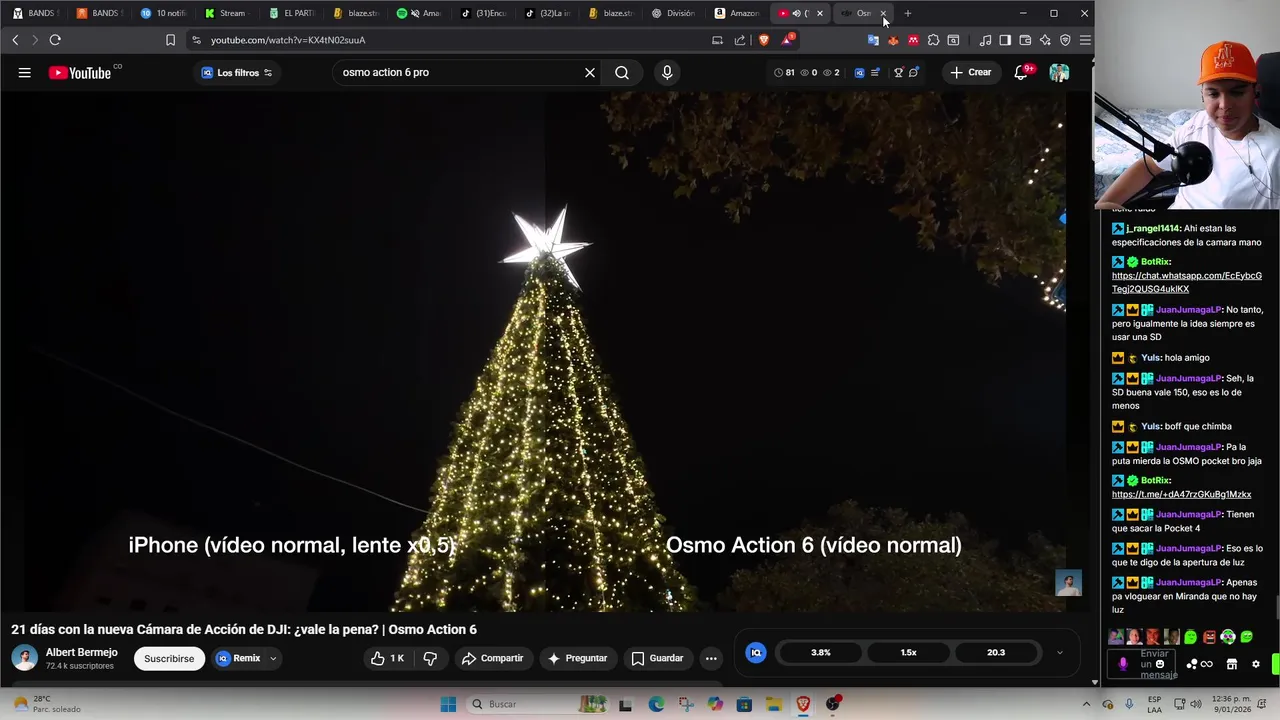Viewport: 1280px width, 720px height.
Task: Dislike the video with thumbs-down
Action: 430,658
